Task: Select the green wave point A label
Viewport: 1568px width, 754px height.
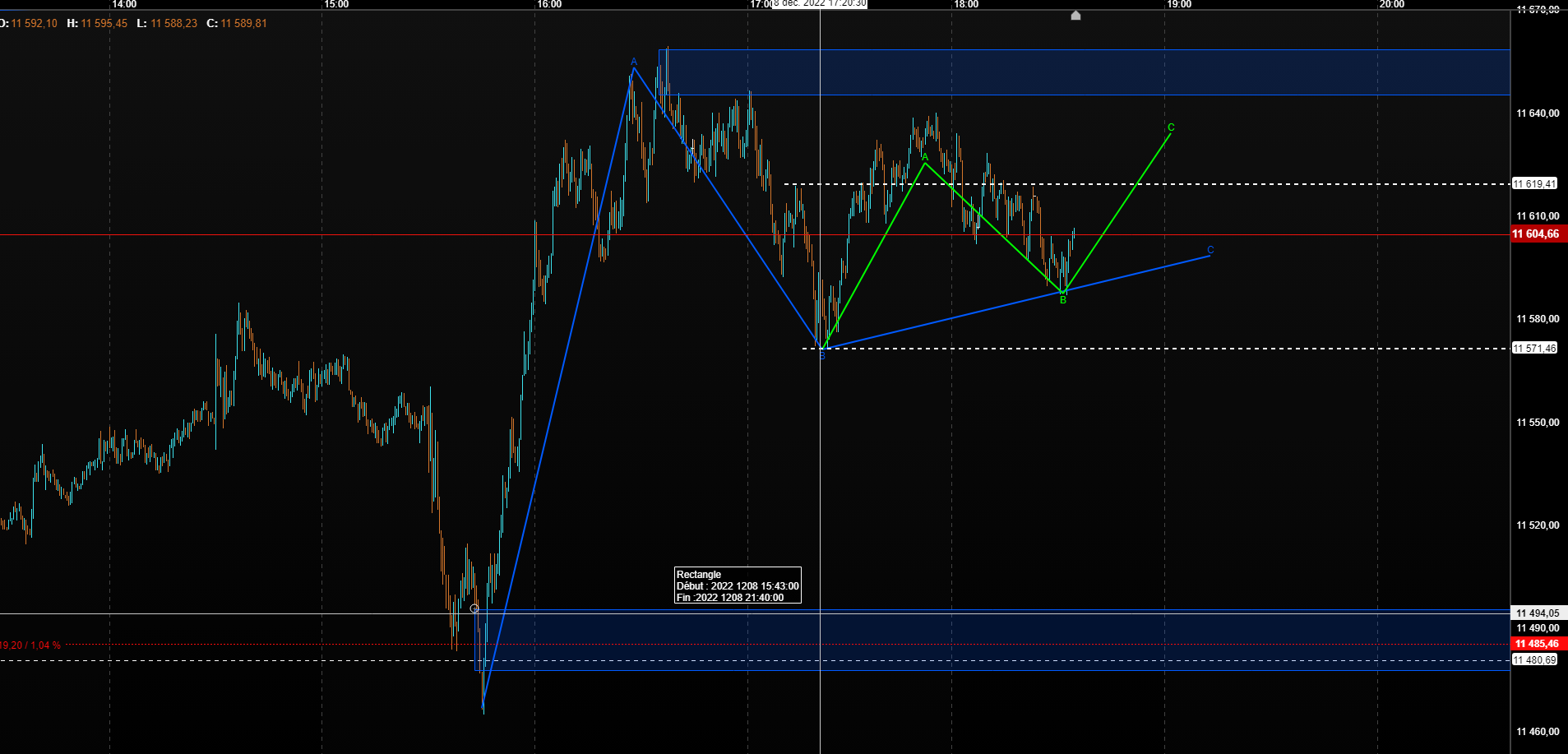Action: (x=925, y=156)
